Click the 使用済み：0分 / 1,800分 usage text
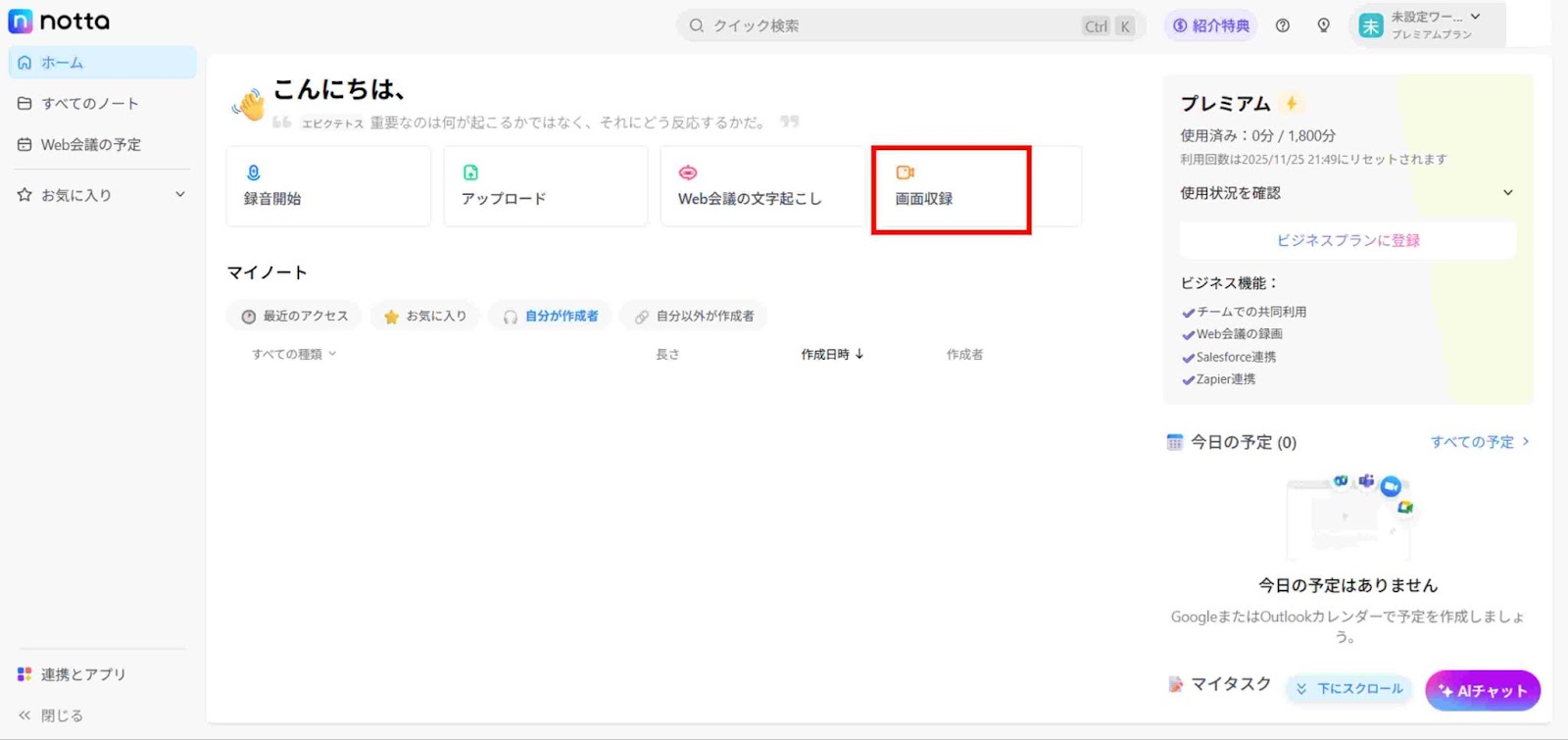Viewport: 1568px width, 740px height. coord(1257,135)
